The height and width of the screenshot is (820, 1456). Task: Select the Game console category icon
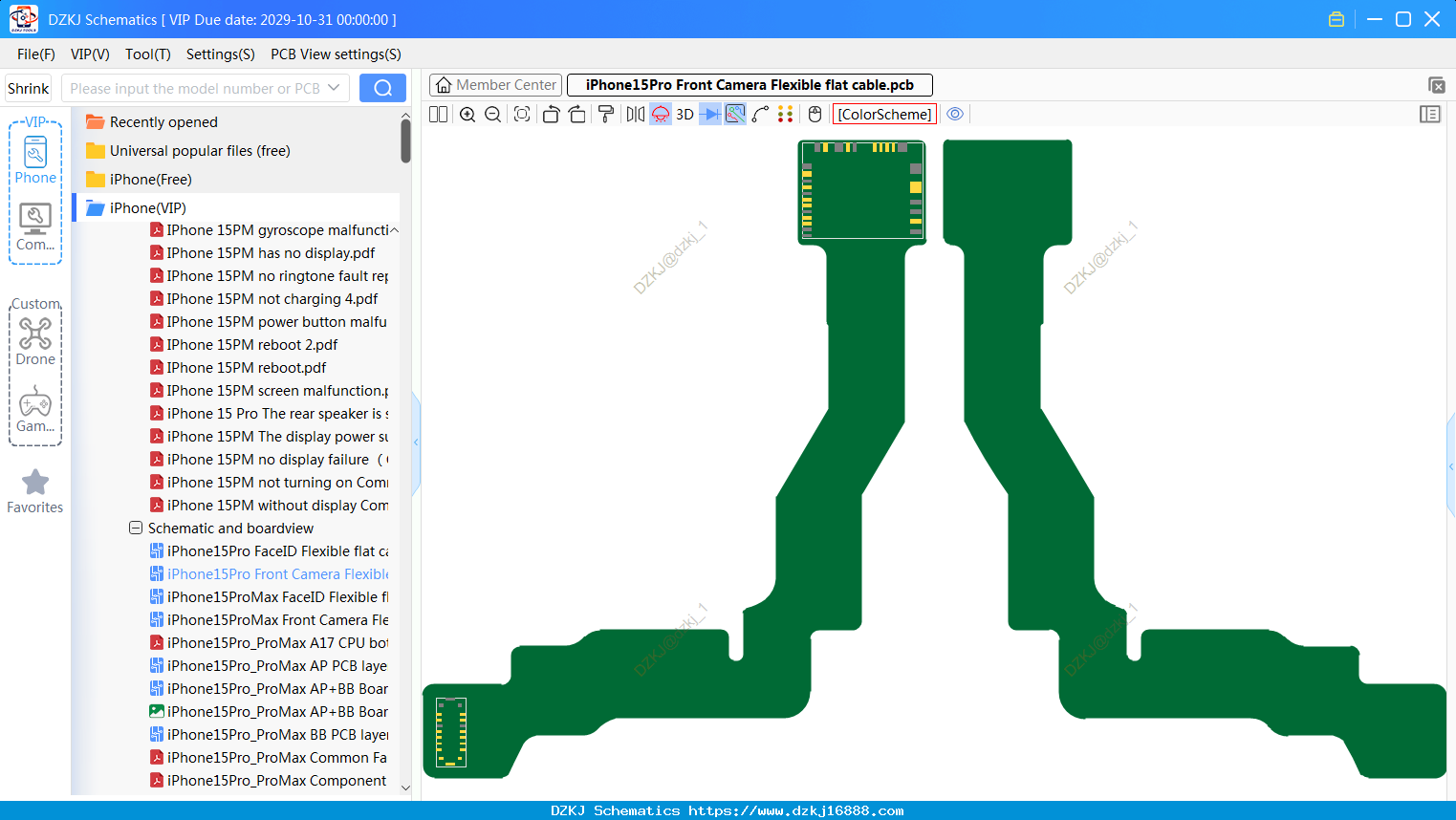pos(35,409)
